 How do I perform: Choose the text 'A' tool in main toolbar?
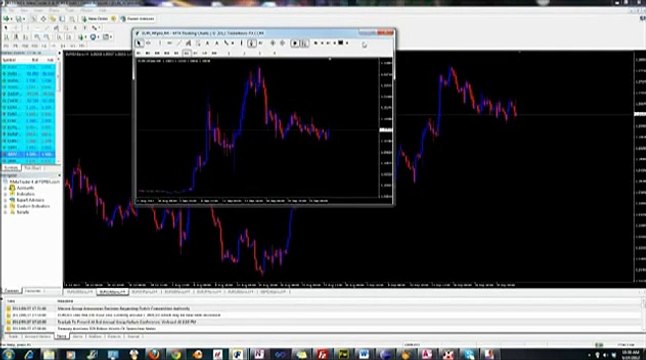pyautogui.click(x=75, y=28)
